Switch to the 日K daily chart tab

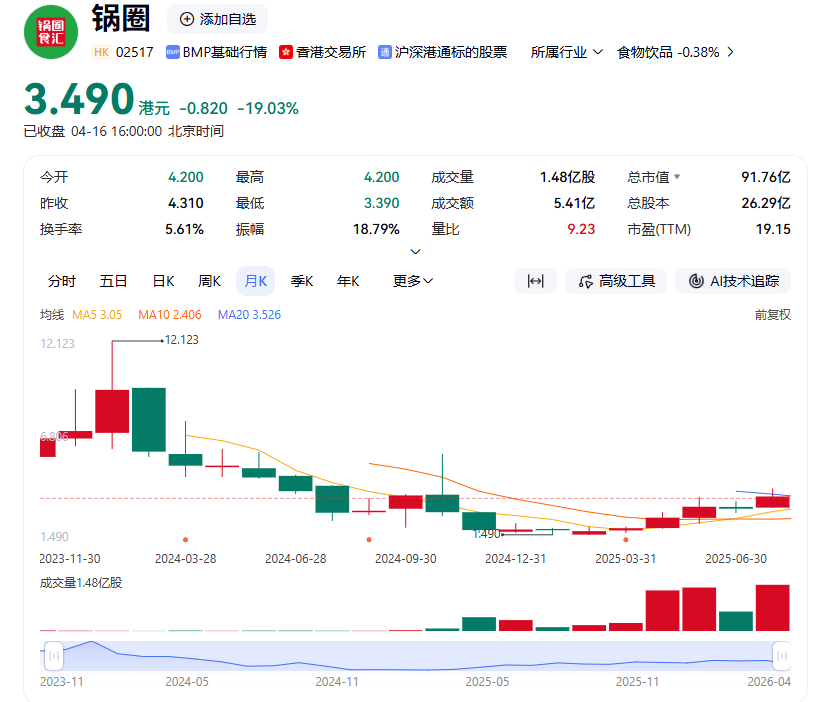162,281
